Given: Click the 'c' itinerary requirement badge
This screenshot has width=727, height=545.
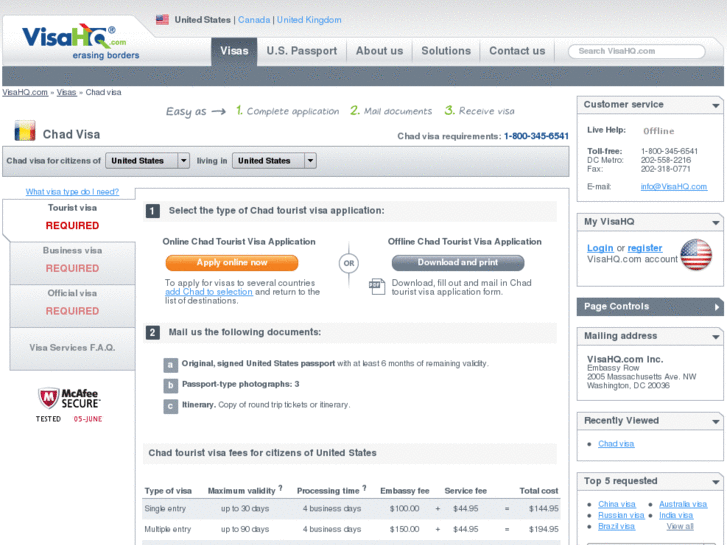Looking at the screenshot, I should tap(171, 406).
